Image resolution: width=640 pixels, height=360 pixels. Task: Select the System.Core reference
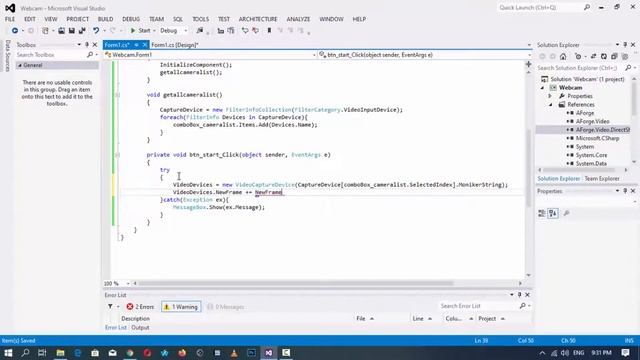(x=591, y=155)
